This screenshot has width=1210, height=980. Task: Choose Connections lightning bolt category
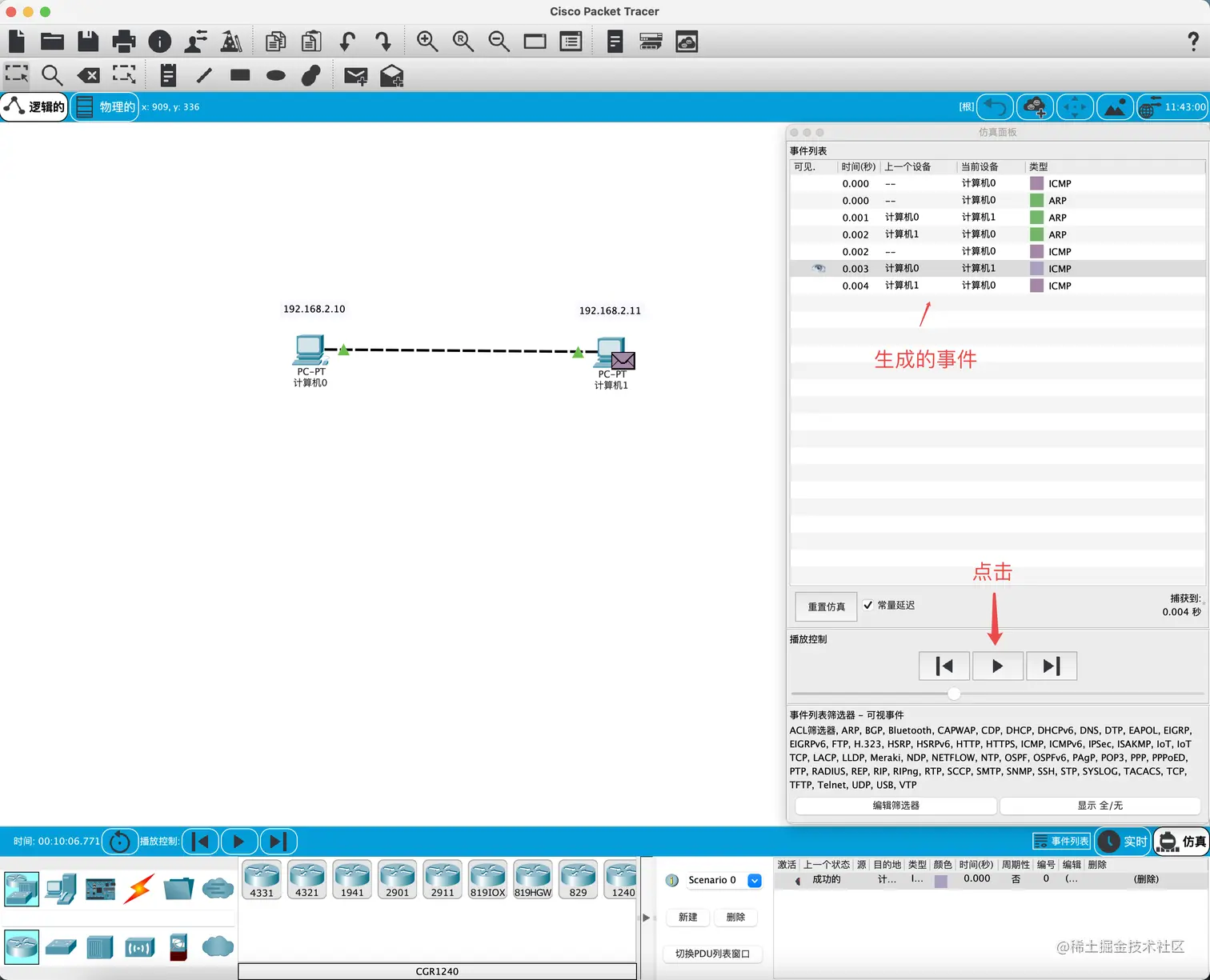pyautogui.click(x=139, y=888)
